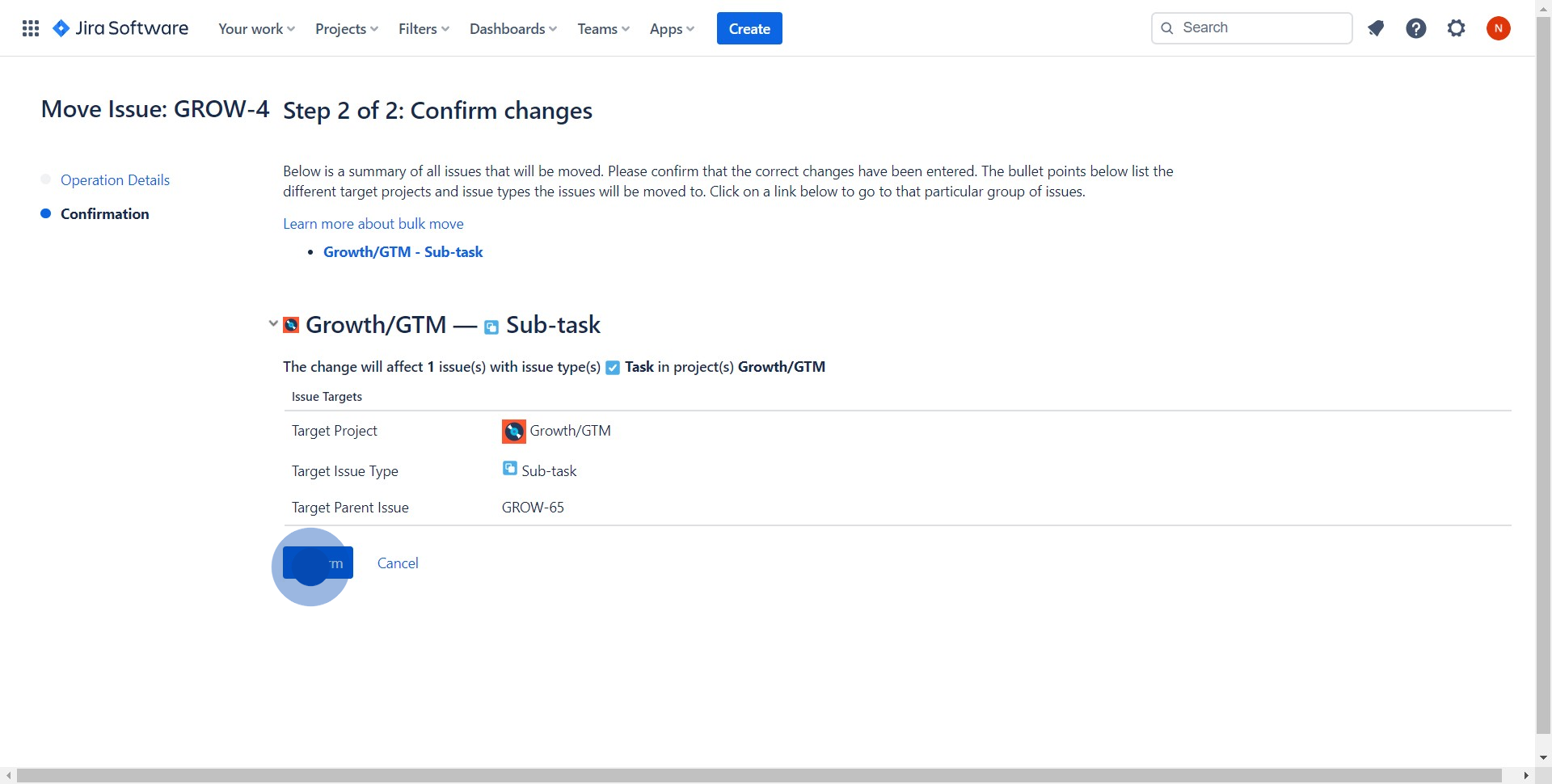This screenshot has height=784, width=1552.
Task: Open the help question mark icon
Action: 1416,28
